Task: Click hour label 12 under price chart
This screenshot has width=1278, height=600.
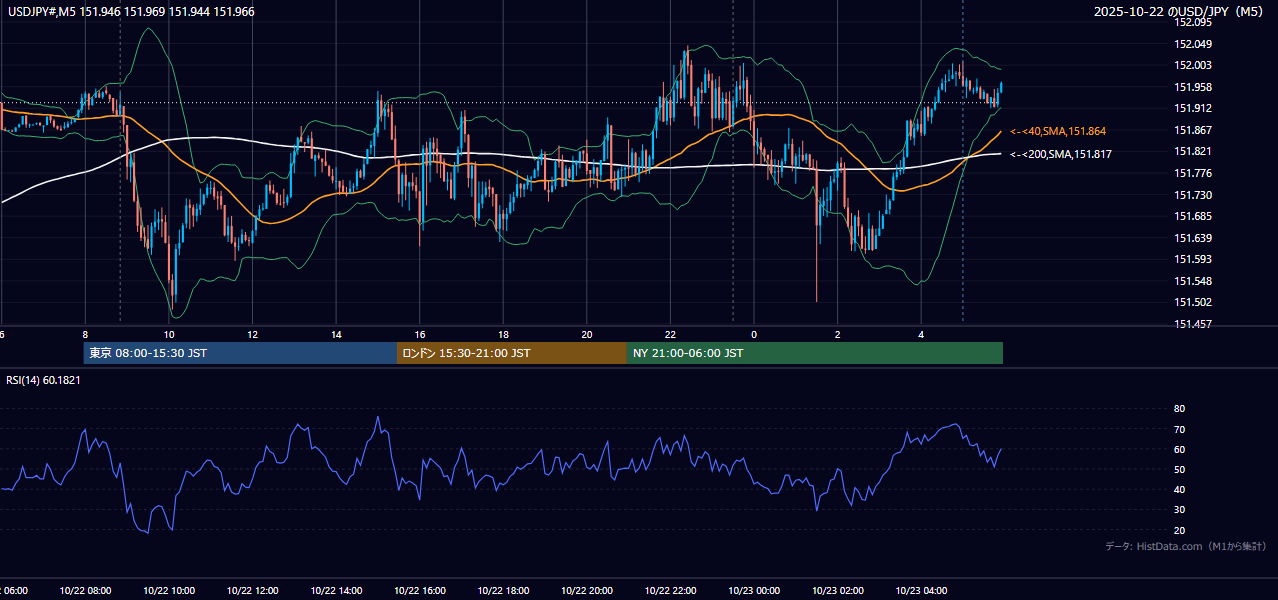Action: pos(252,334)
